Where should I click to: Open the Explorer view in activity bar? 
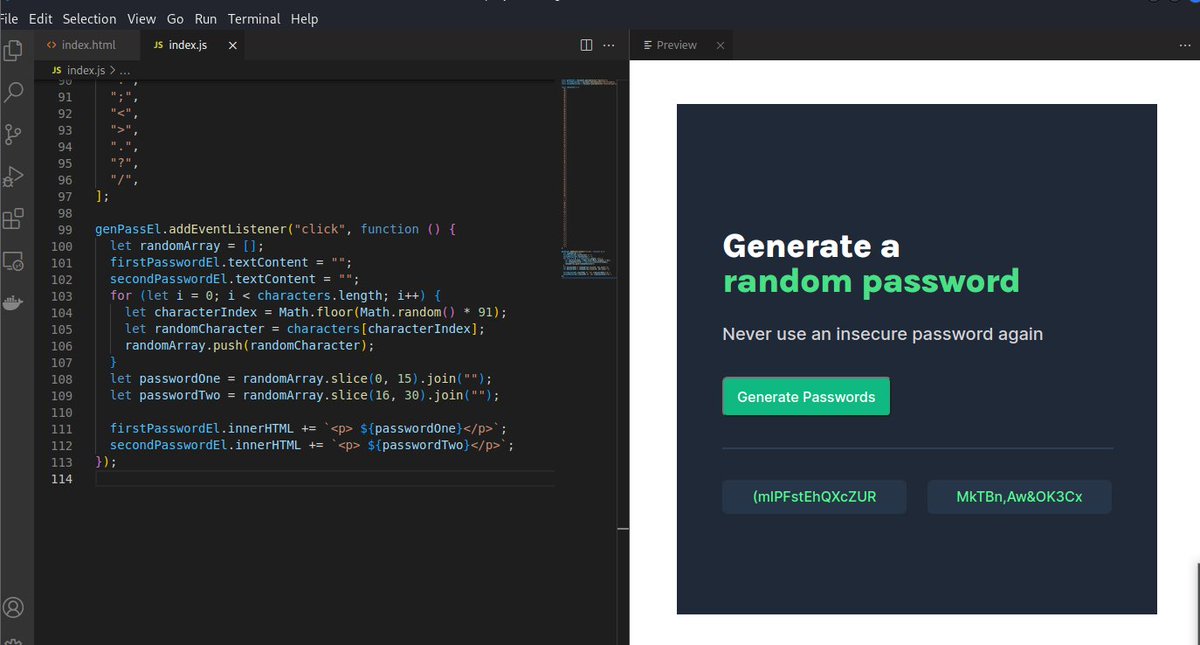click(13, 50)
